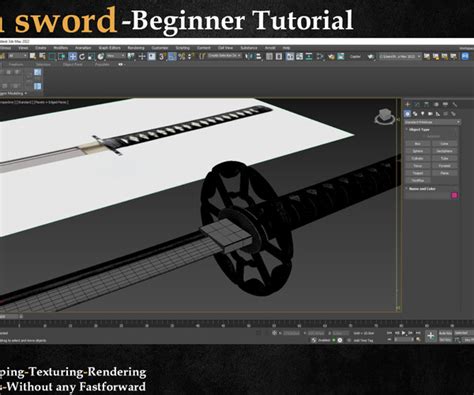This screenshot has width=474, height=395.
Task: Click the Tube primitive button
Action: (x=444, y=158)
